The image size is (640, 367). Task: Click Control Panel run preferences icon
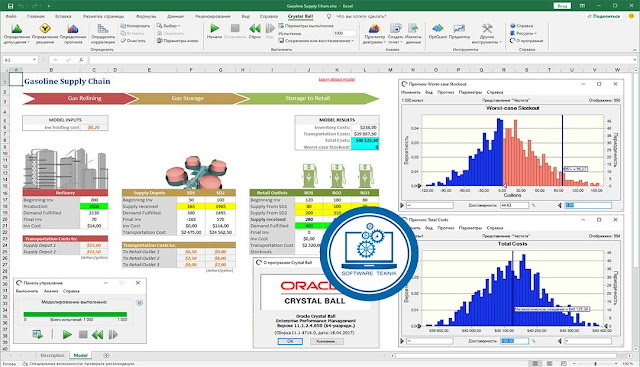point(38,335)
